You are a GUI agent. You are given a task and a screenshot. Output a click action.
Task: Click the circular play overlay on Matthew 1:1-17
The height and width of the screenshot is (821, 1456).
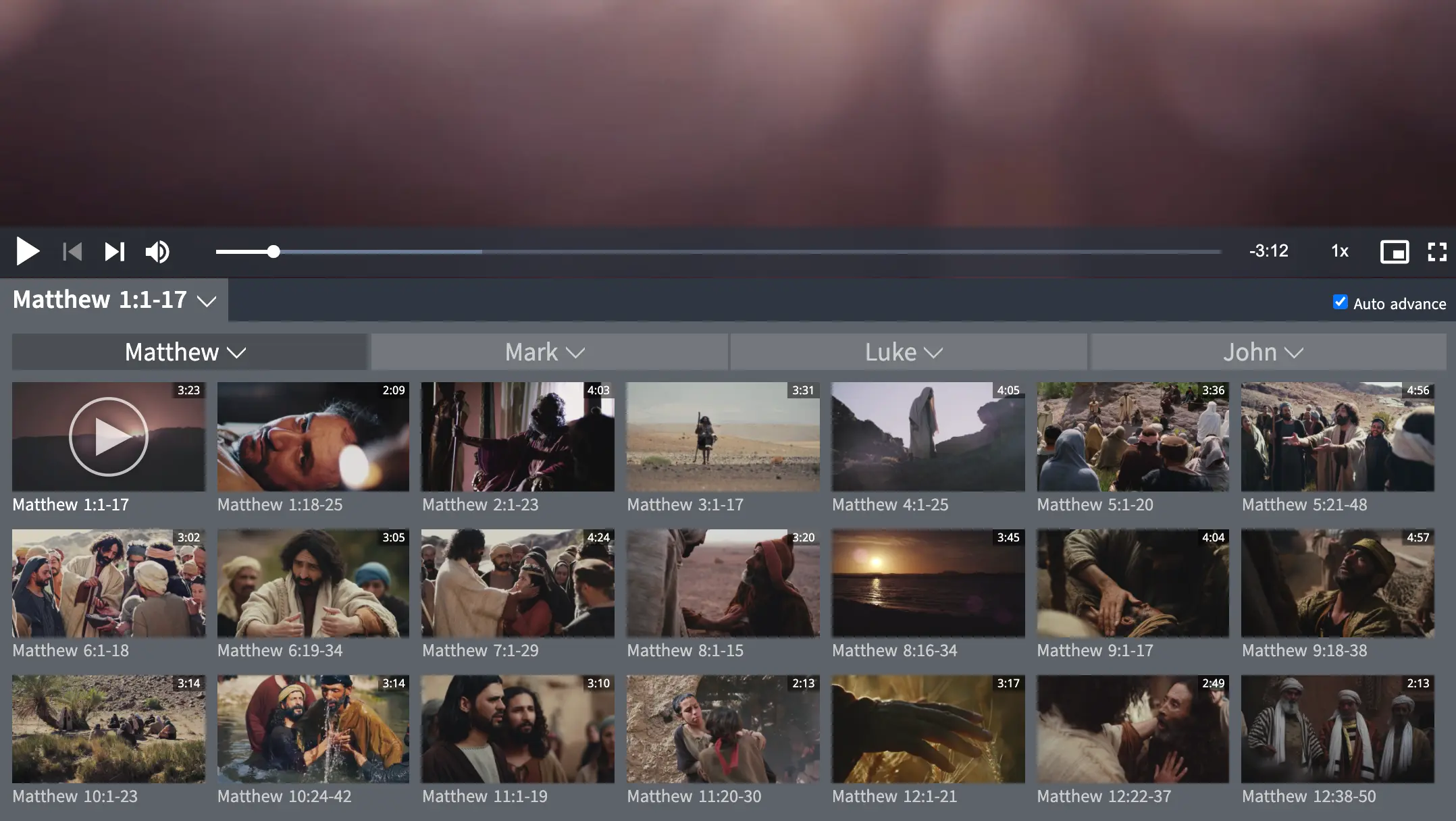[x=108, y=437]
